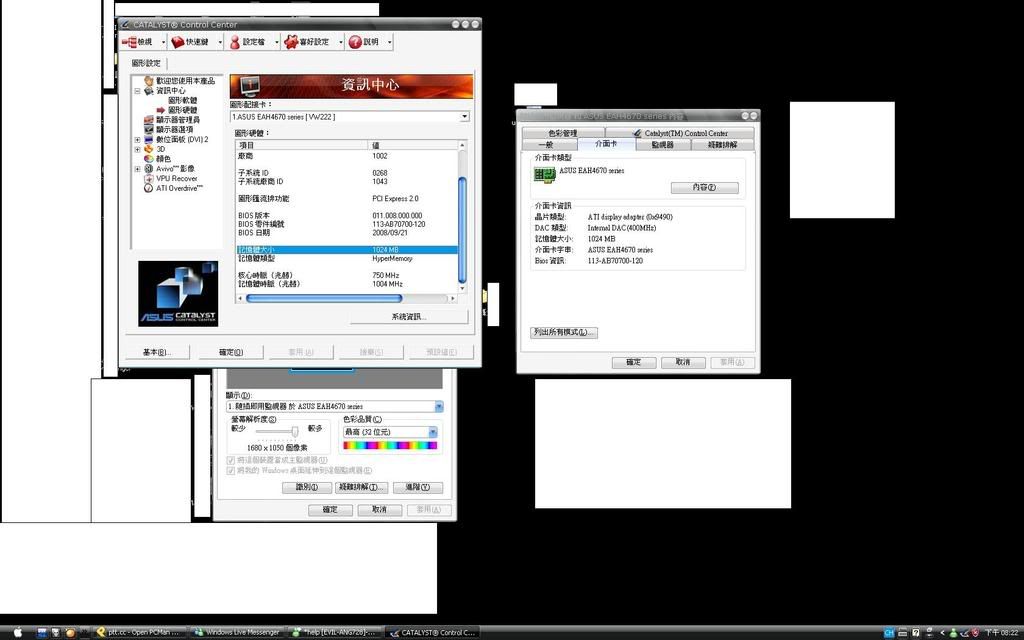Click the 列出所有模式 button
Image resolution: width=1024 pixels, height=640 pixels.
pyautogui.click(x=564, y=332)
